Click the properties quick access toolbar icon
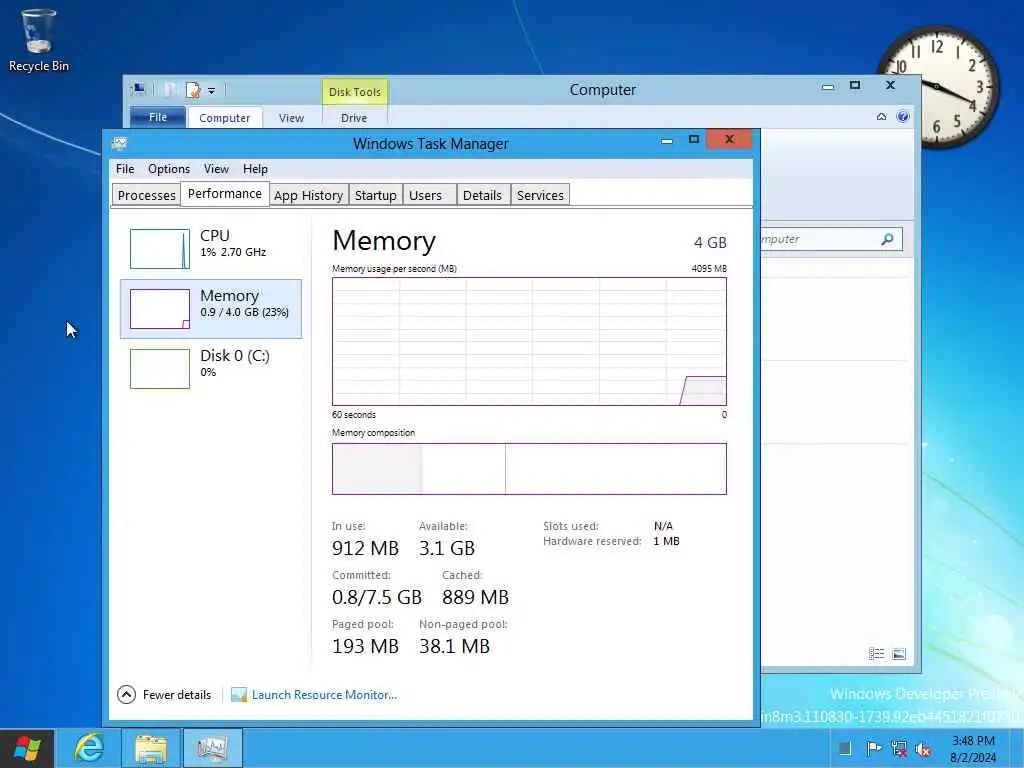This screenshot has height=768, width=1024. 193,90
